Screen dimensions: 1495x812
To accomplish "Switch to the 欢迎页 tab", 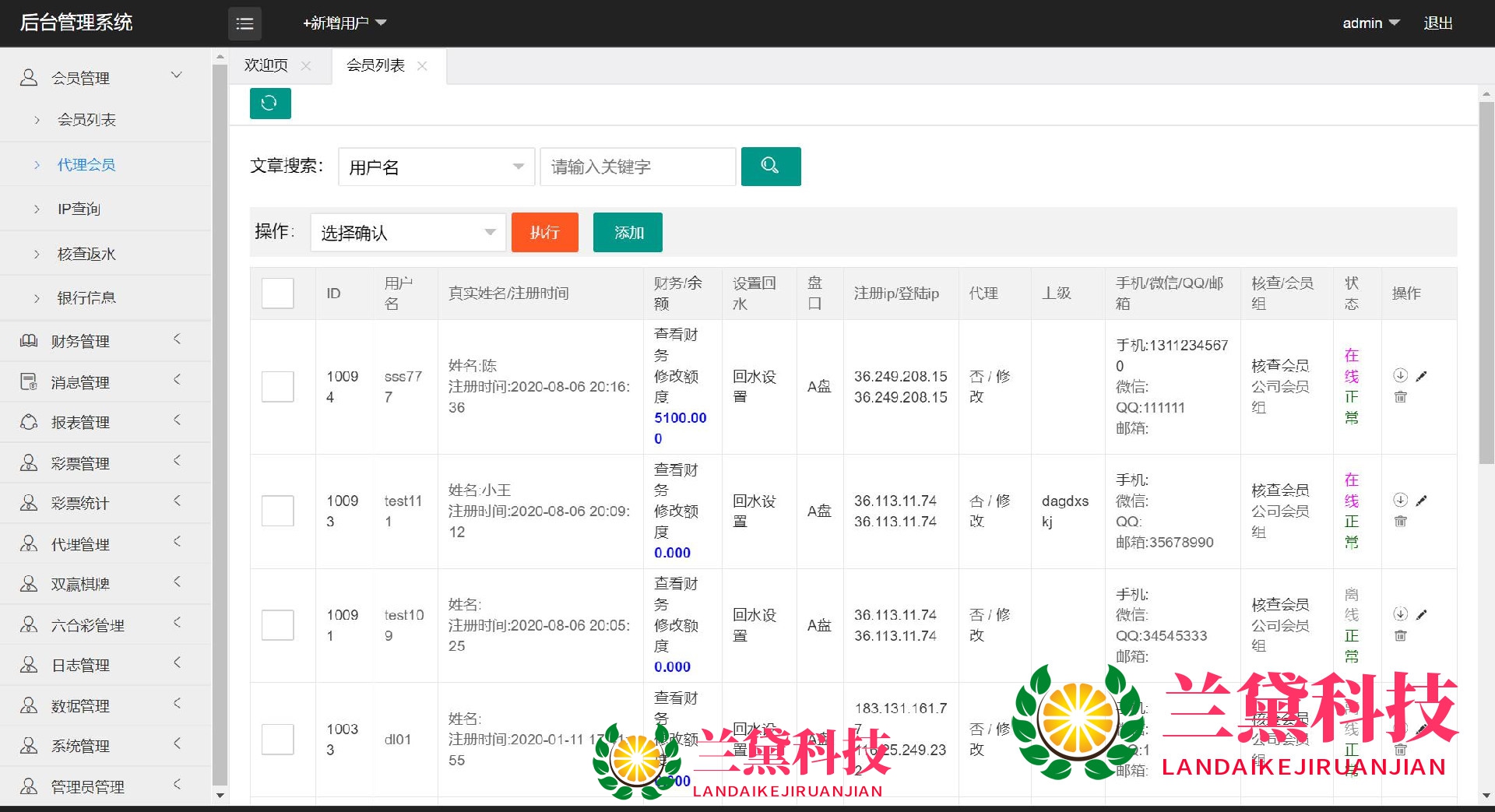I will pos(266,66).
